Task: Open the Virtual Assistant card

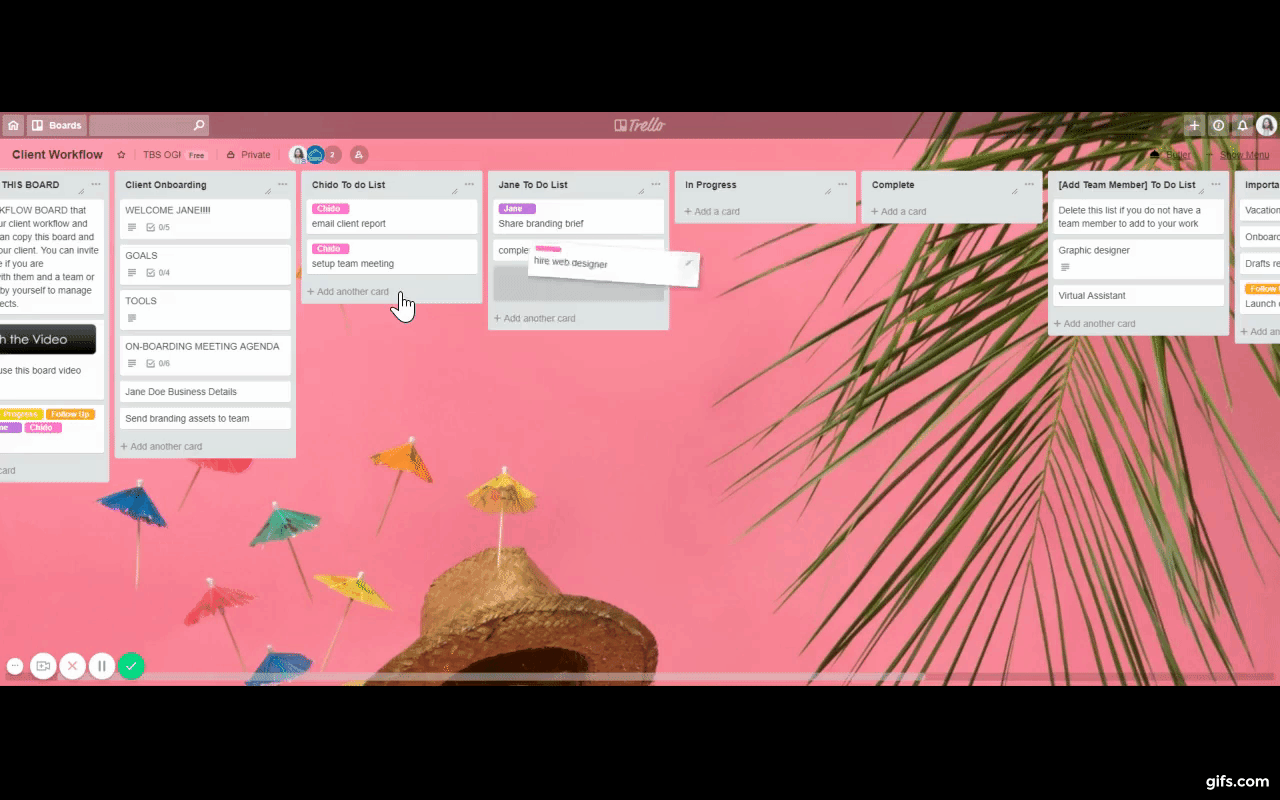Action: click(1138, 296)
